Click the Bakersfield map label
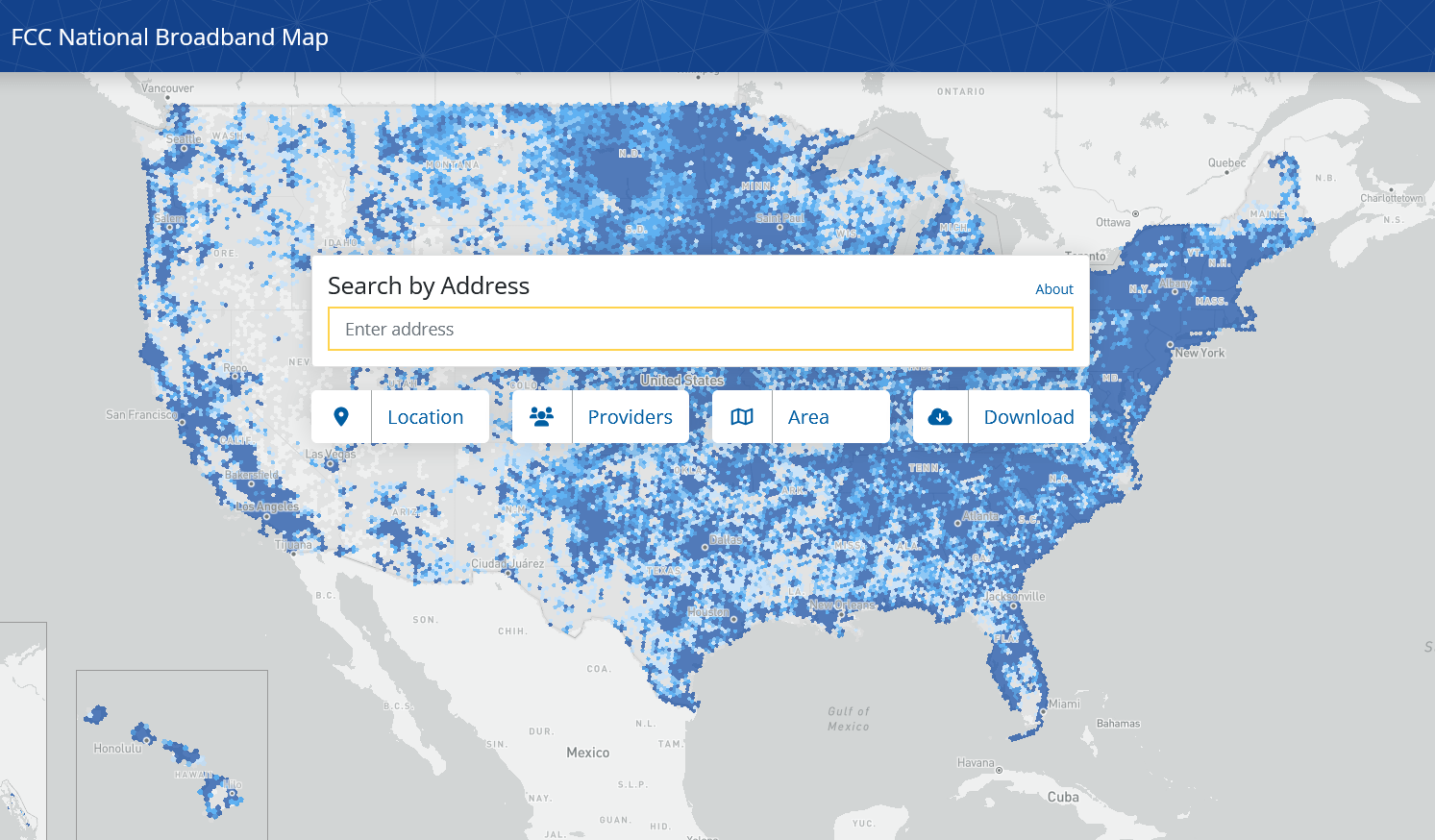The image size is (1435, 840). (252, 475)
